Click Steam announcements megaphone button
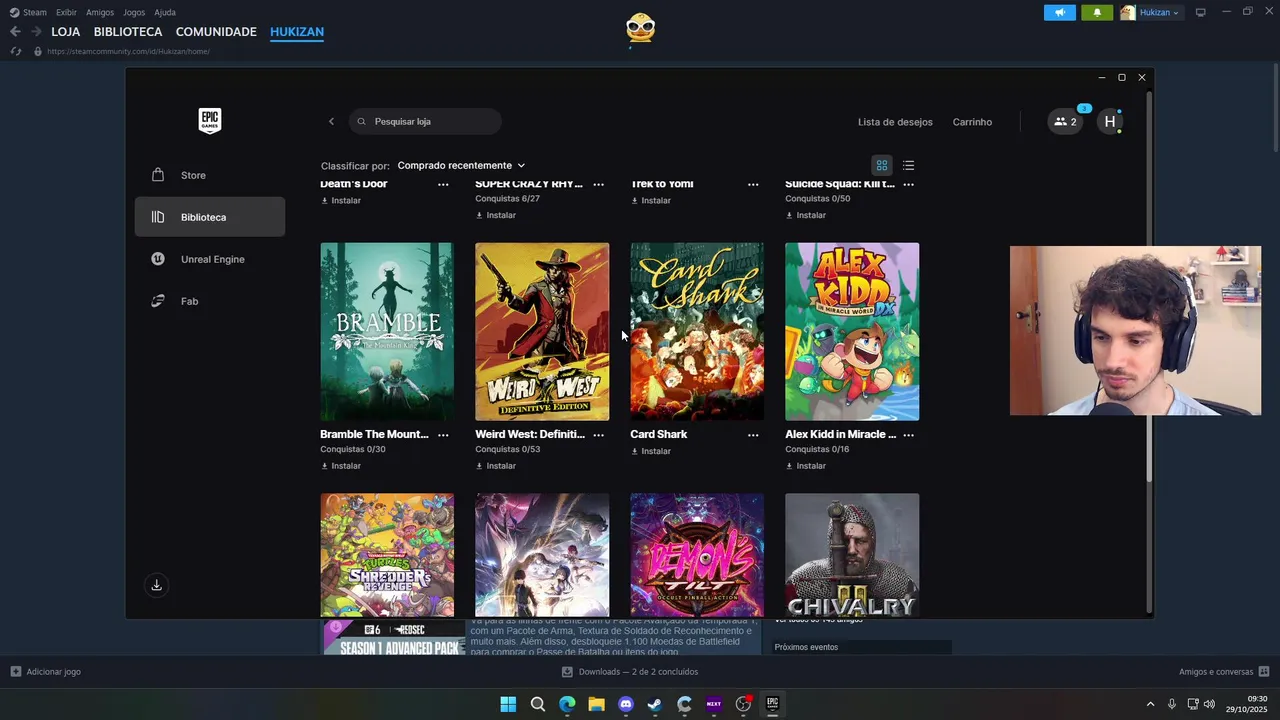This screenshot has height=720, width=1280. pyautogui.click(x=1060, y=12)
